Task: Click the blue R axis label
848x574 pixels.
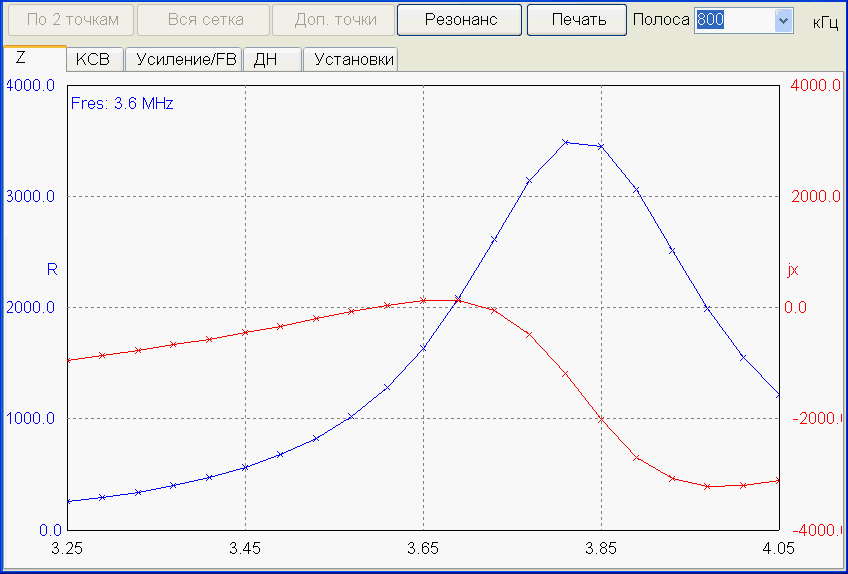Action: pyautogui.click(x=52, y=269)
